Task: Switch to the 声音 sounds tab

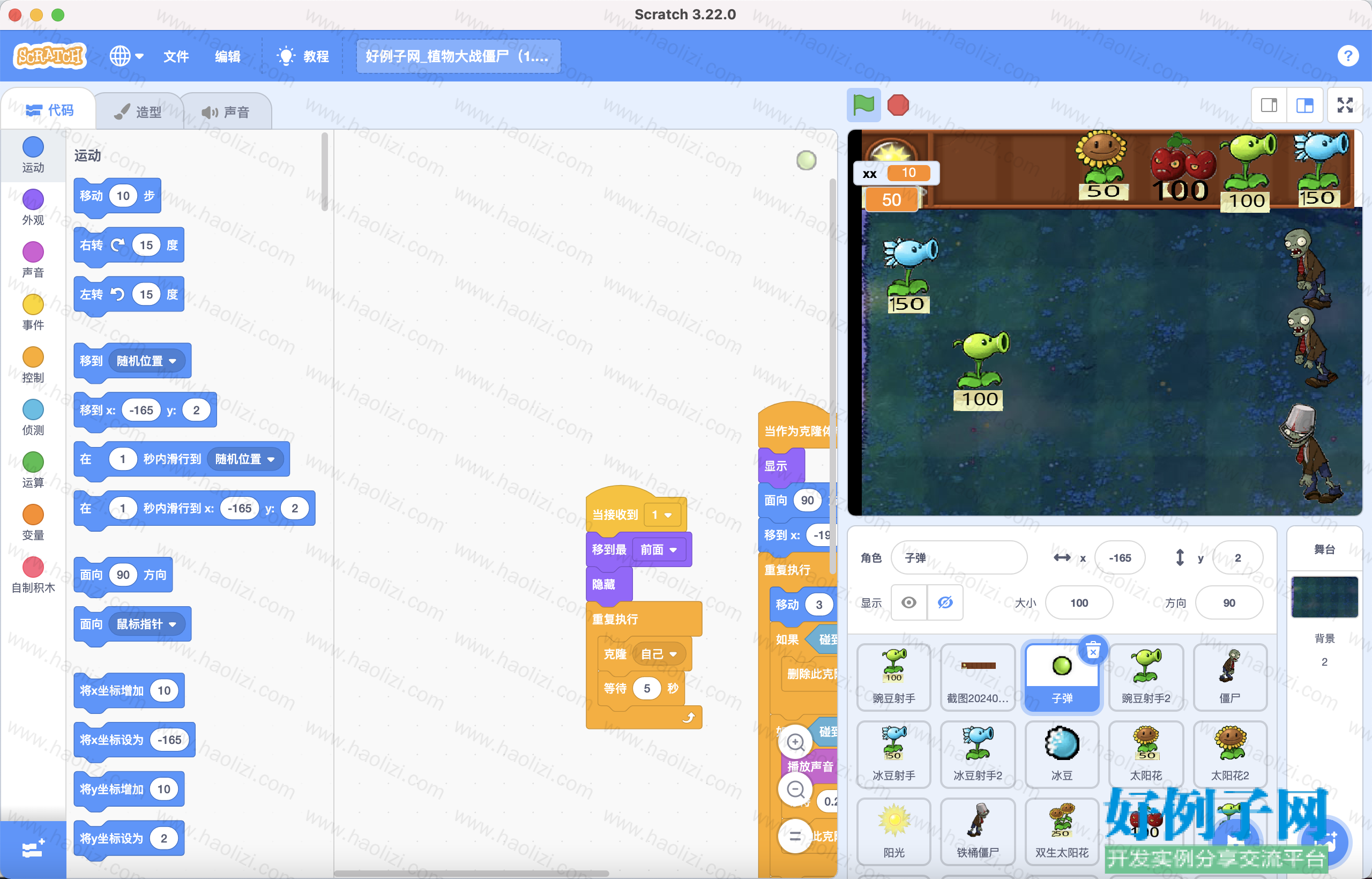Action: coord(226,111)
